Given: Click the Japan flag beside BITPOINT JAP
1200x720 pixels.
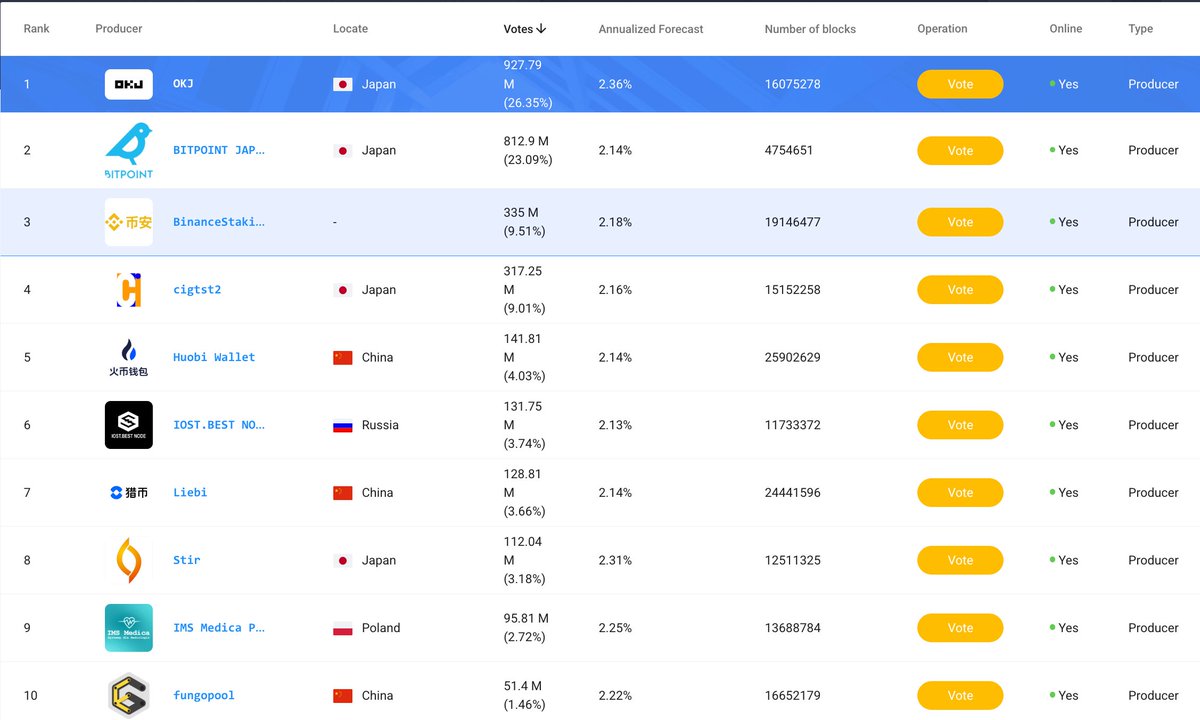Looking at the screenshot, I should tap(343, 150).
